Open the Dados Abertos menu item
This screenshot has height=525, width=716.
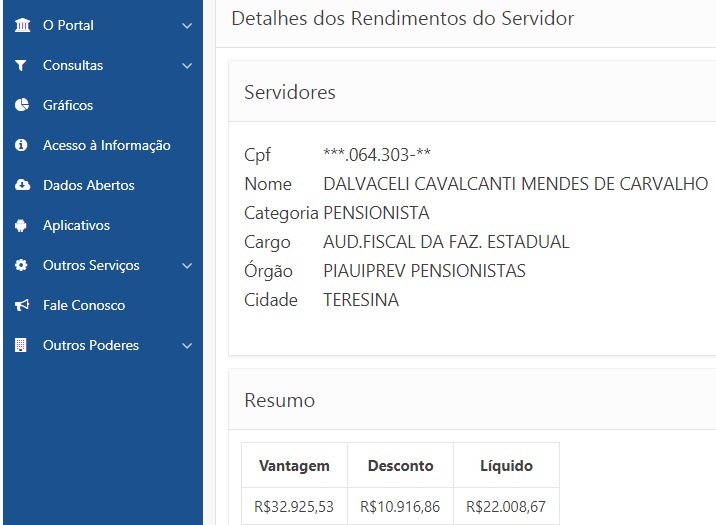tap(103, 185)
